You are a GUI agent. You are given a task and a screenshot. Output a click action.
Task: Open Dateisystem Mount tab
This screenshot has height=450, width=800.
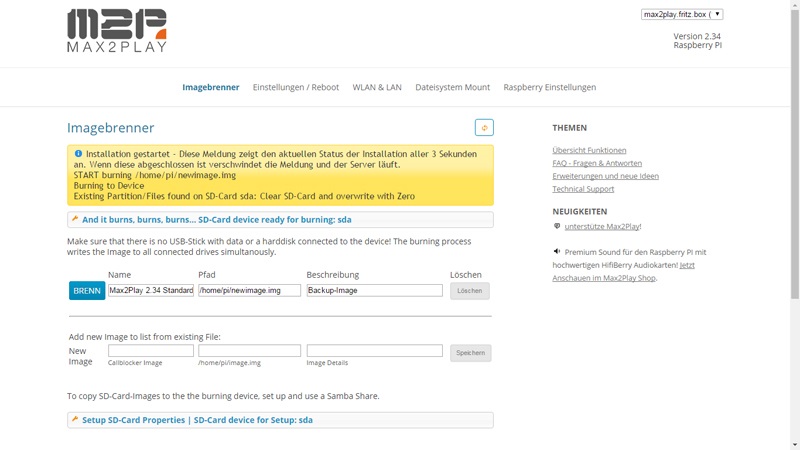pyautogui.click(x=453, y=87)
